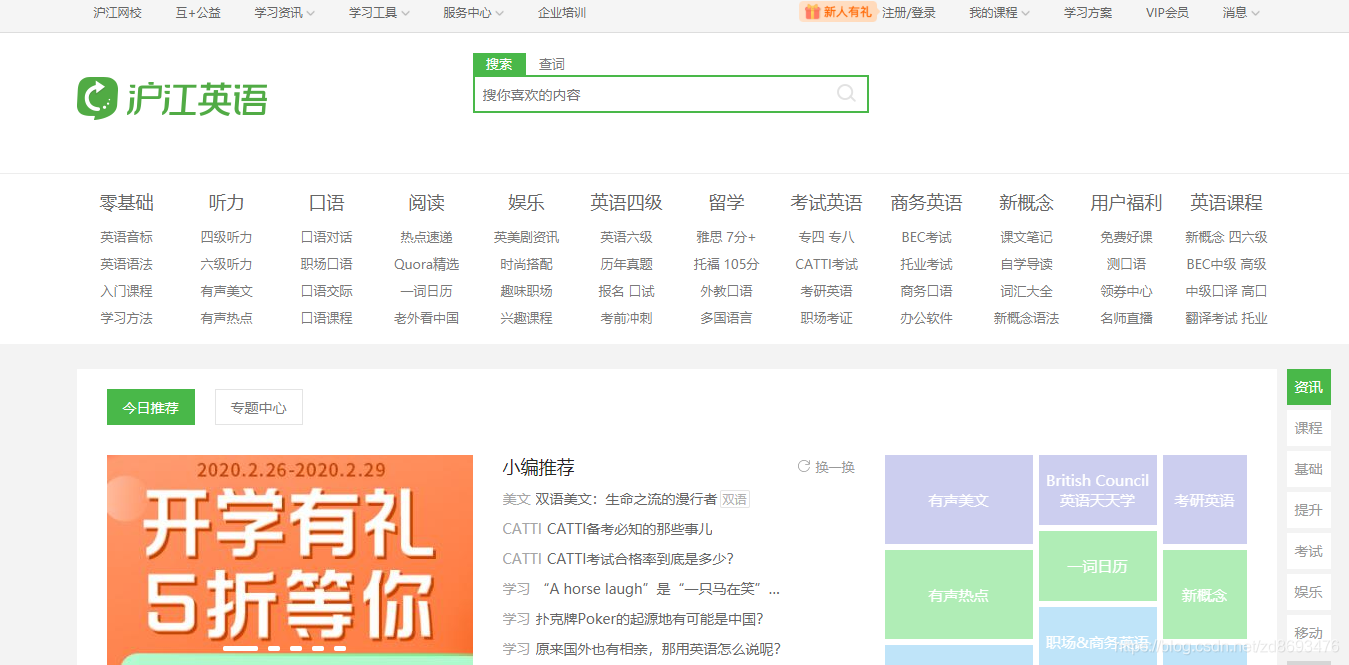
Task: Click the 新人有礼 gift icon
Action: click(810, 12)
